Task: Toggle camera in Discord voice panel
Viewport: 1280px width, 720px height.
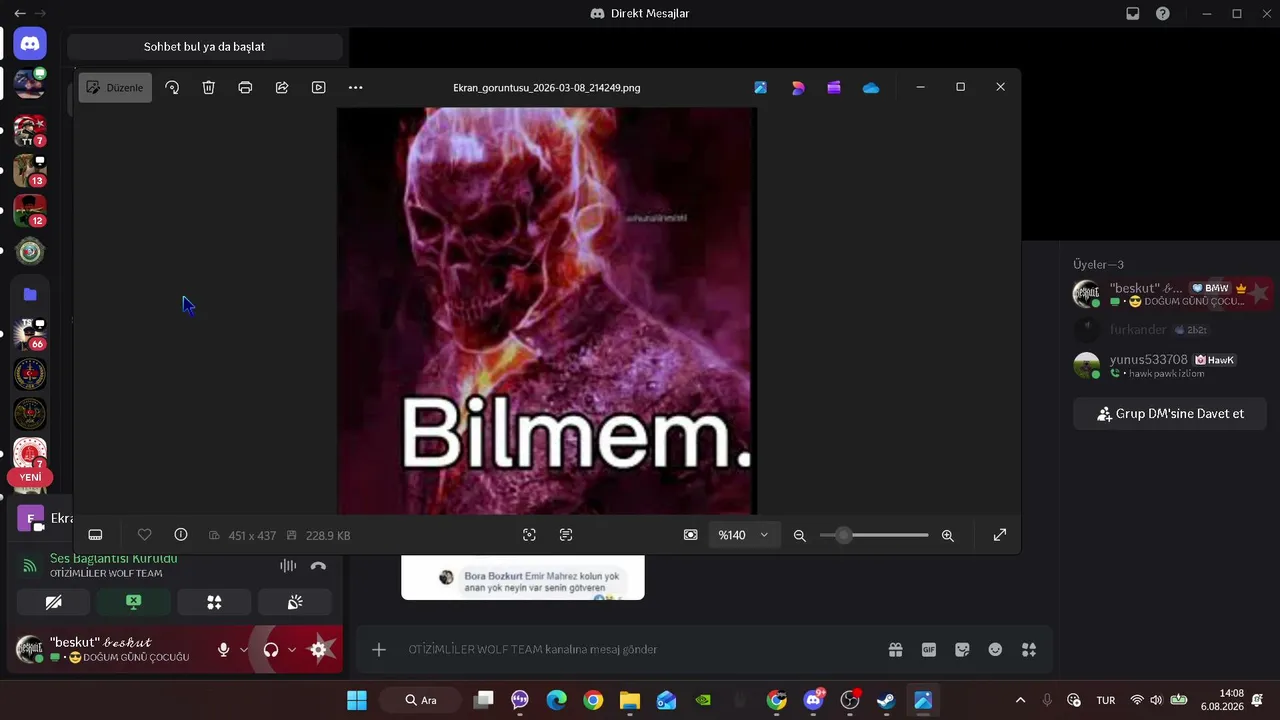Action: tap(54, 602)
